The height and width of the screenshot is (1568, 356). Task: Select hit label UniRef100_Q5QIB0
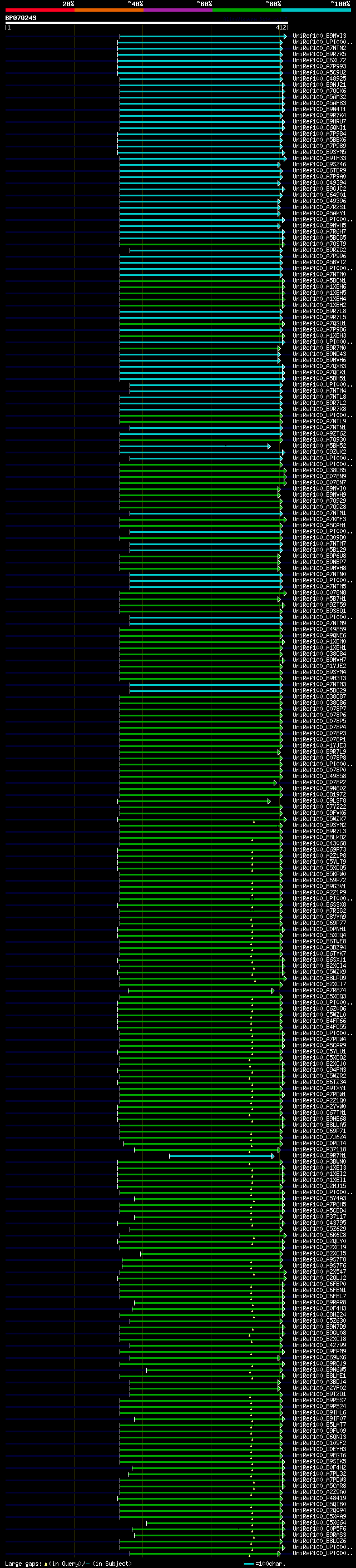(x=319, y=1505)
